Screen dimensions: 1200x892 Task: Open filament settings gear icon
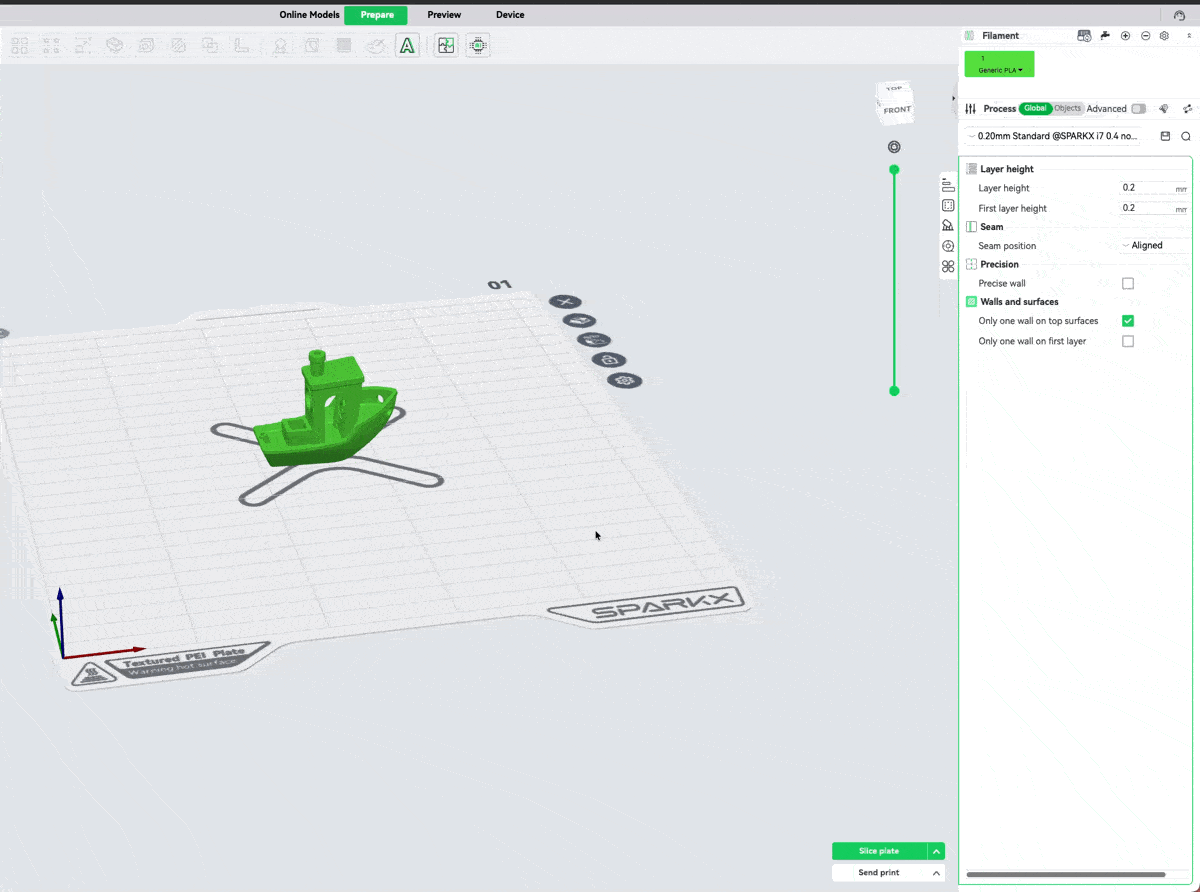(x=1164, y=36)
